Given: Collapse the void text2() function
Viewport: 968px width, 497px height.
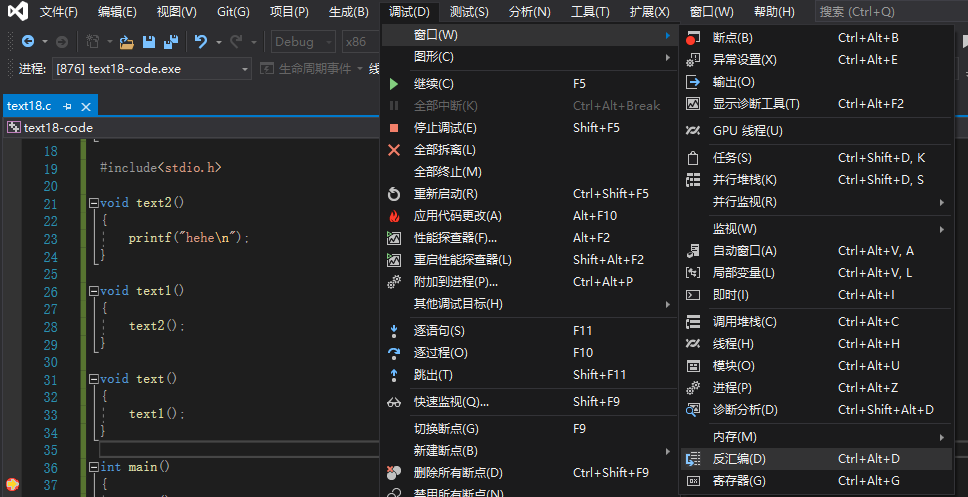Looking at the screenshot, I should [x=94, y=203].
